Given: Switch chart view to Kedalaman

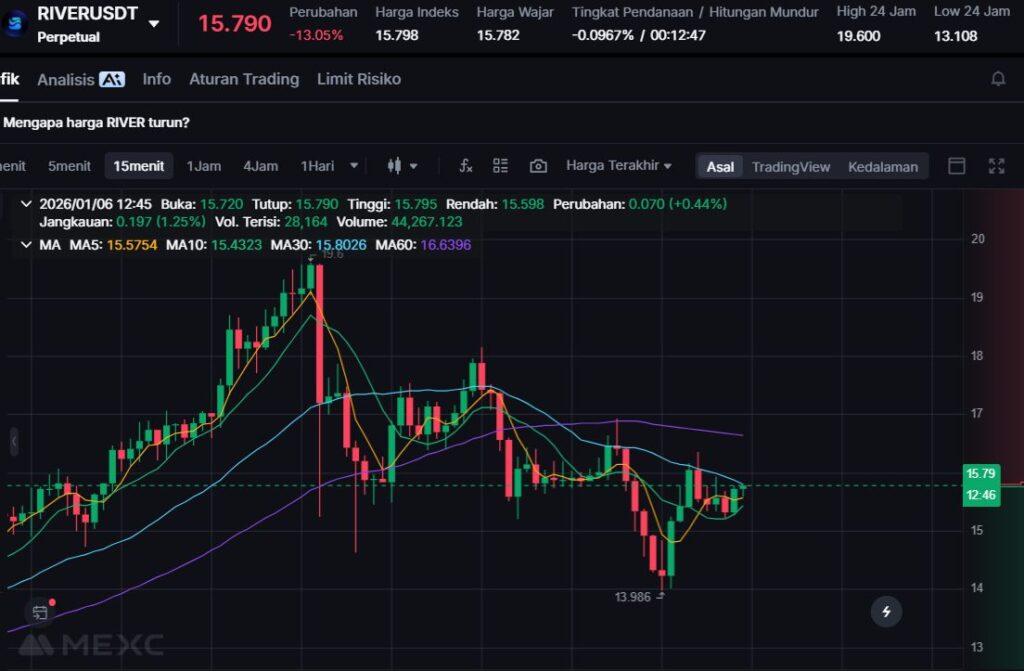Looking at the screenshot, I should click(x=882, y=167).
